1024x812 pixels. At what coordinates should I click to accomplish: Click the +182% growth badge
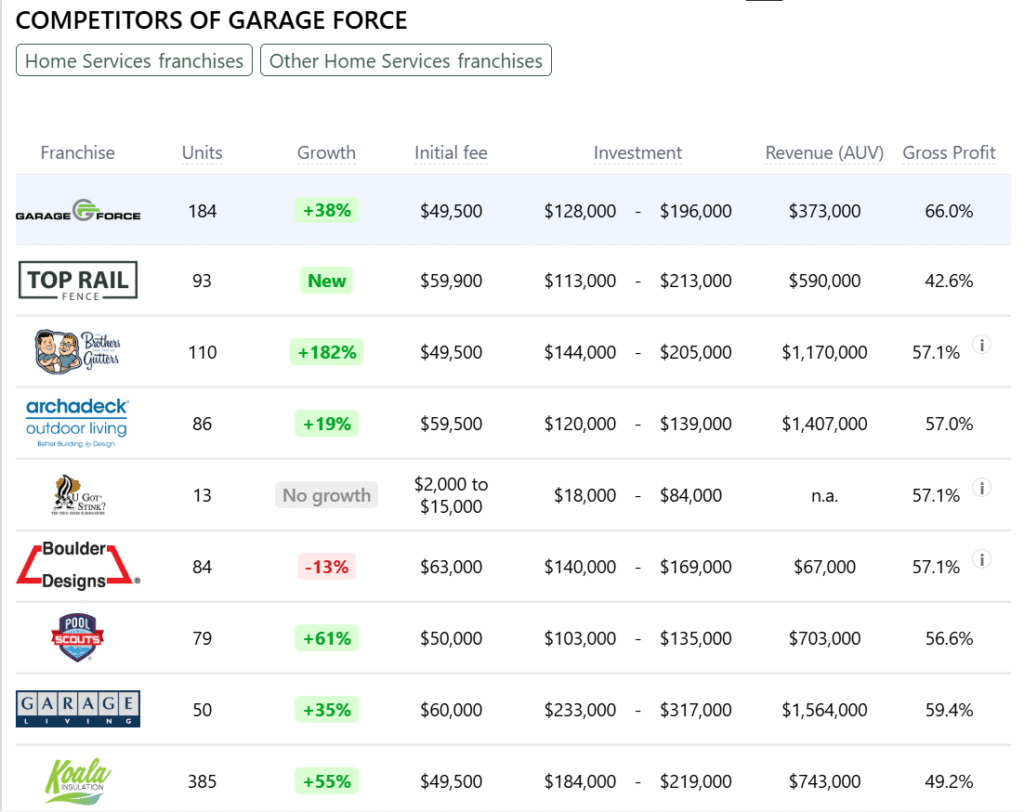point(327,352)
